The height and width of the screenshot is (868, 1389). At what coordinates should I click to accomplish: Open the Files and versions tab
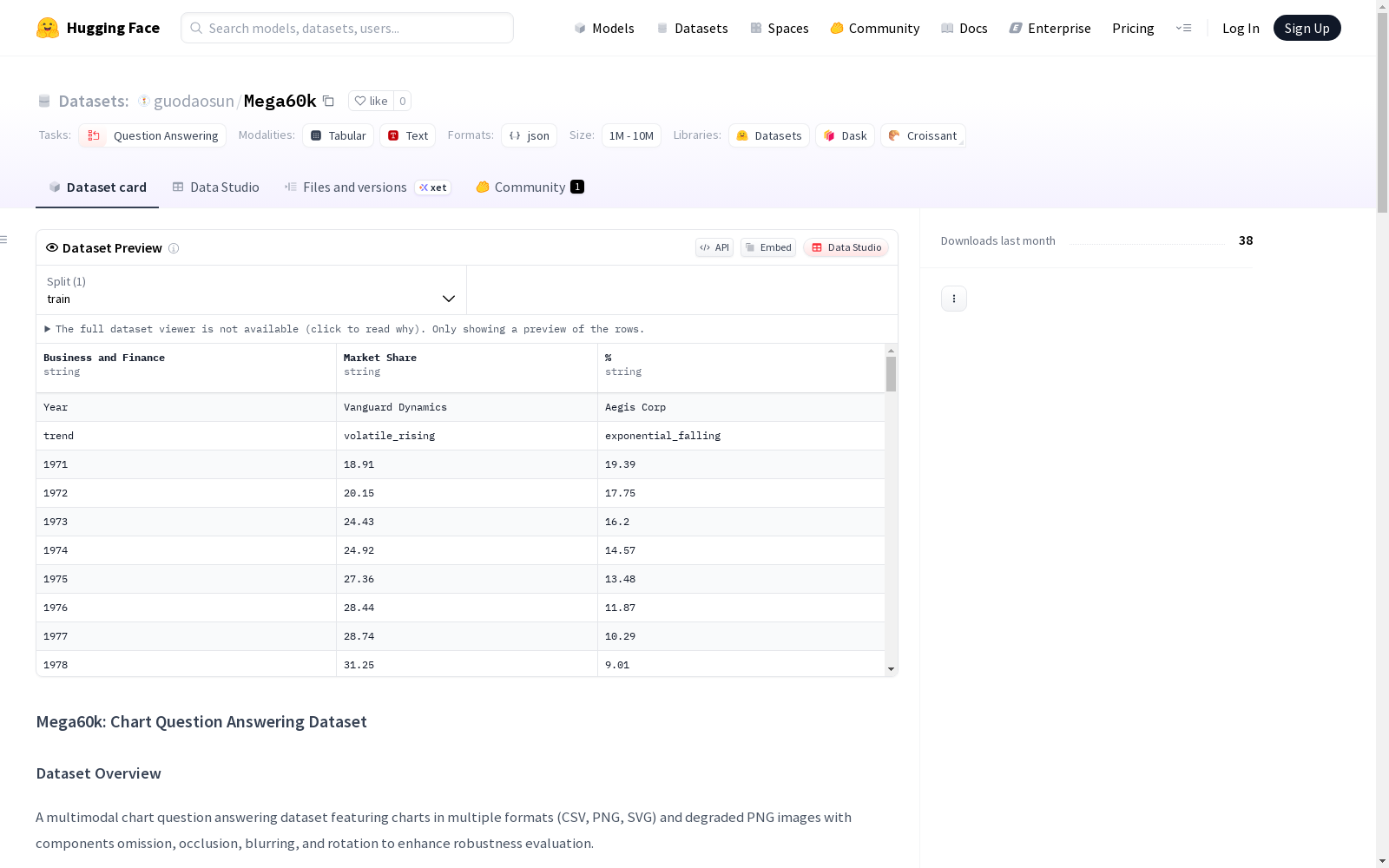(x=367, y=187)
